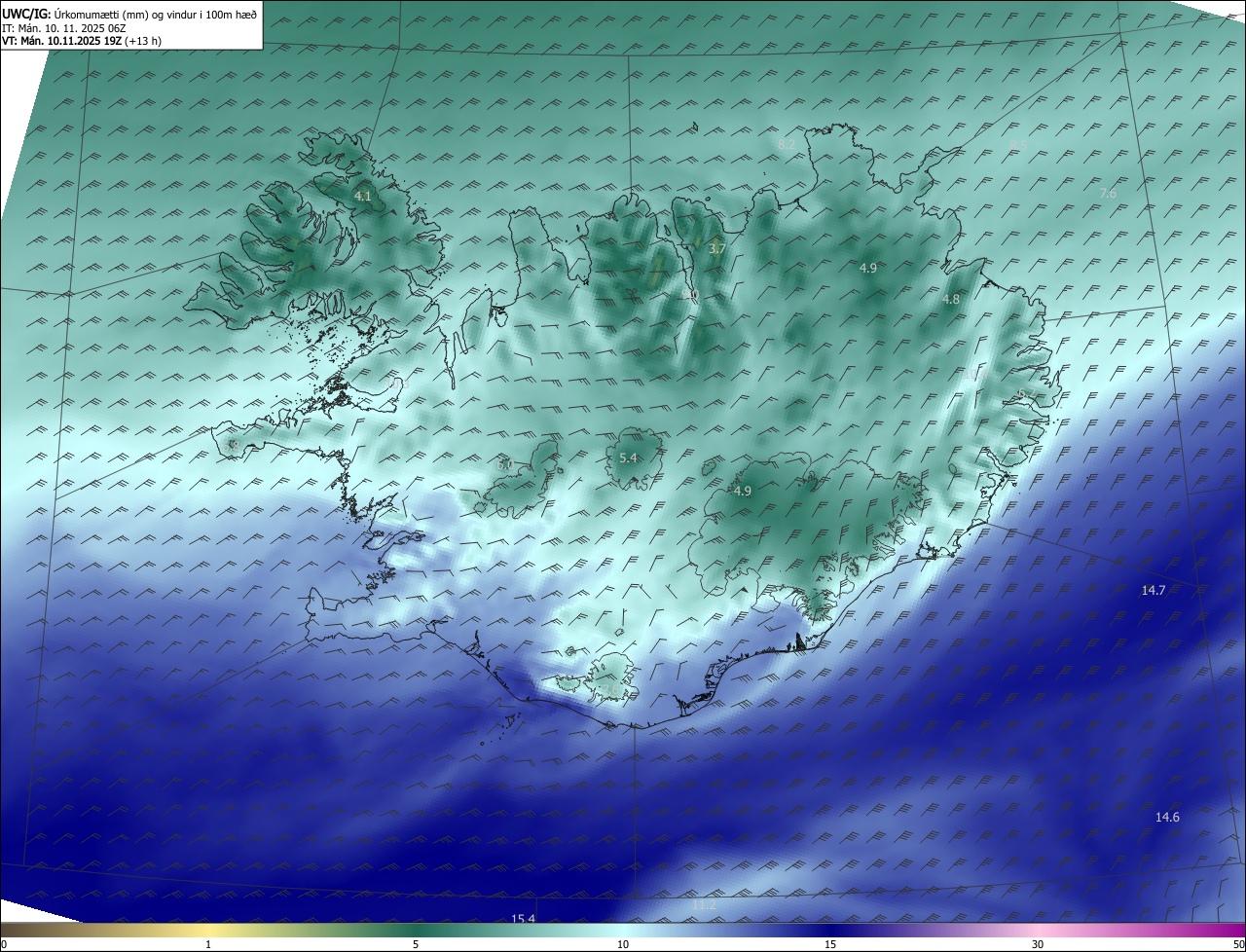Click the 4.8 value label
1246x952 pixels.
tap(951, 300)
